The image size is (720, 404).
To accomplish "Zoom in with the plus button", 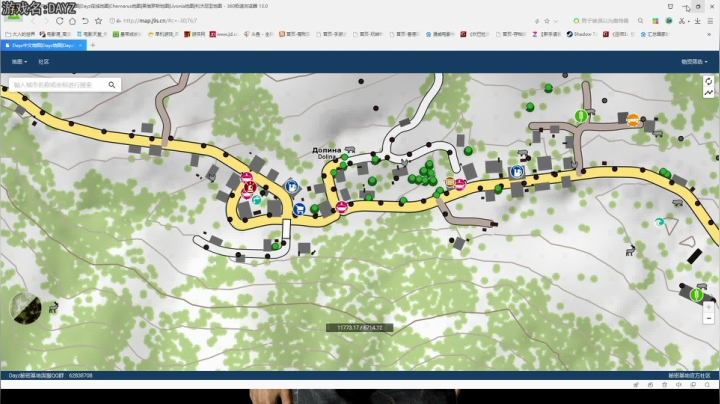I will point(709,307).
